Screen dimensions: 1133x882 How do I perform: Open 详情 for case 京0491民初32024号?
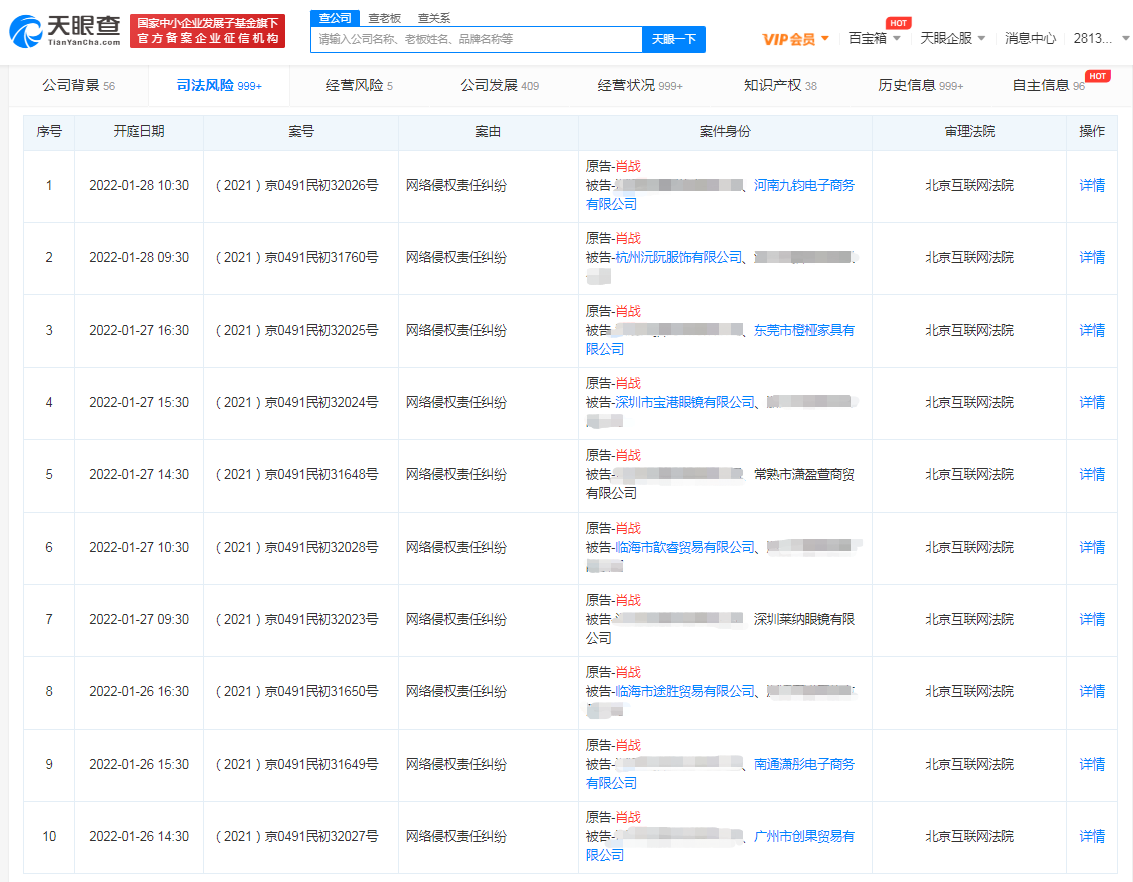(1092, 402)
